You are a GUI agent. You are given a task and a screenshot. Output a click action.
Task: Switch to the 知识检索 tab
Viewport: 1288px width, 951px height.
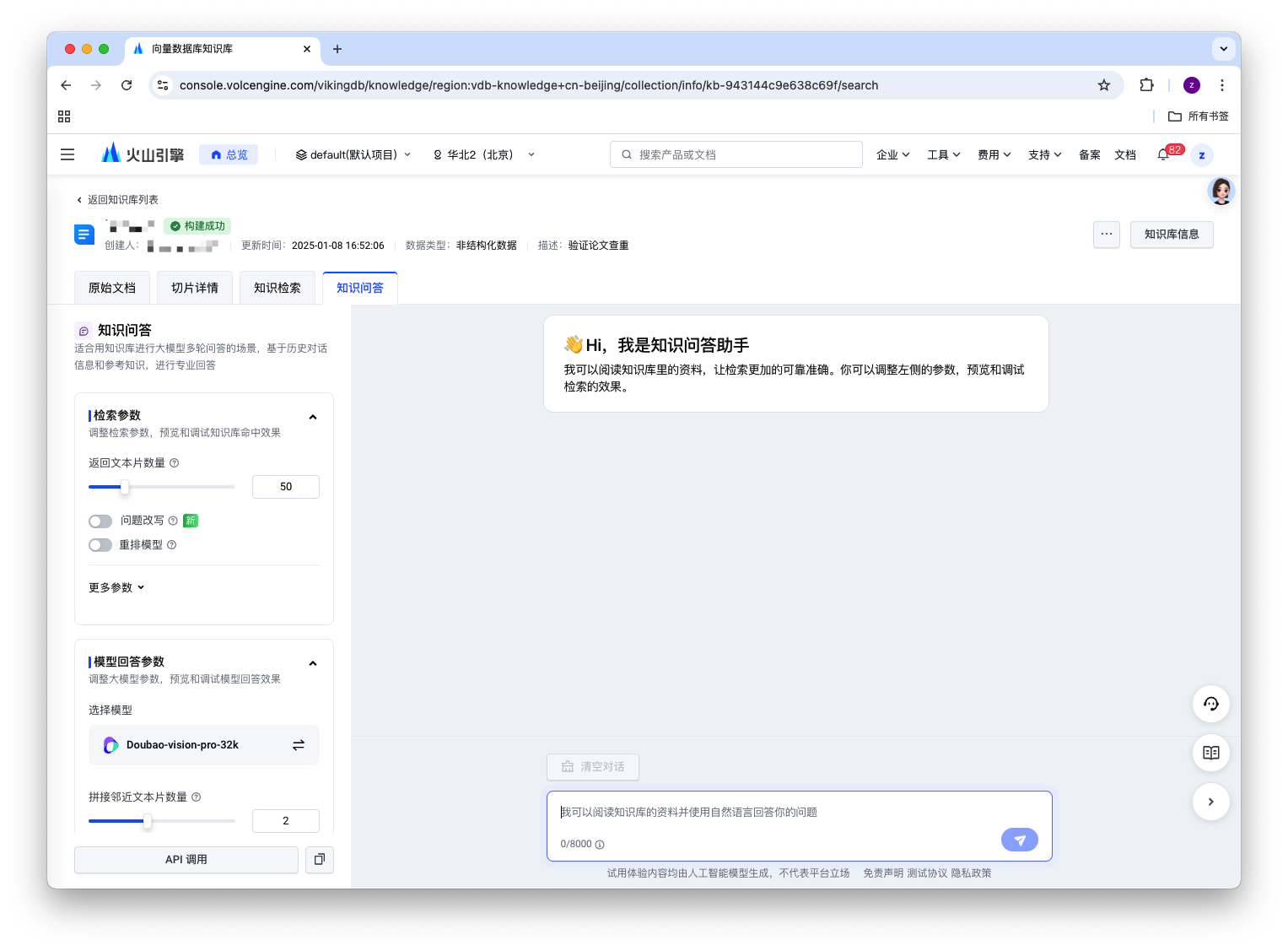click(278, 288)
